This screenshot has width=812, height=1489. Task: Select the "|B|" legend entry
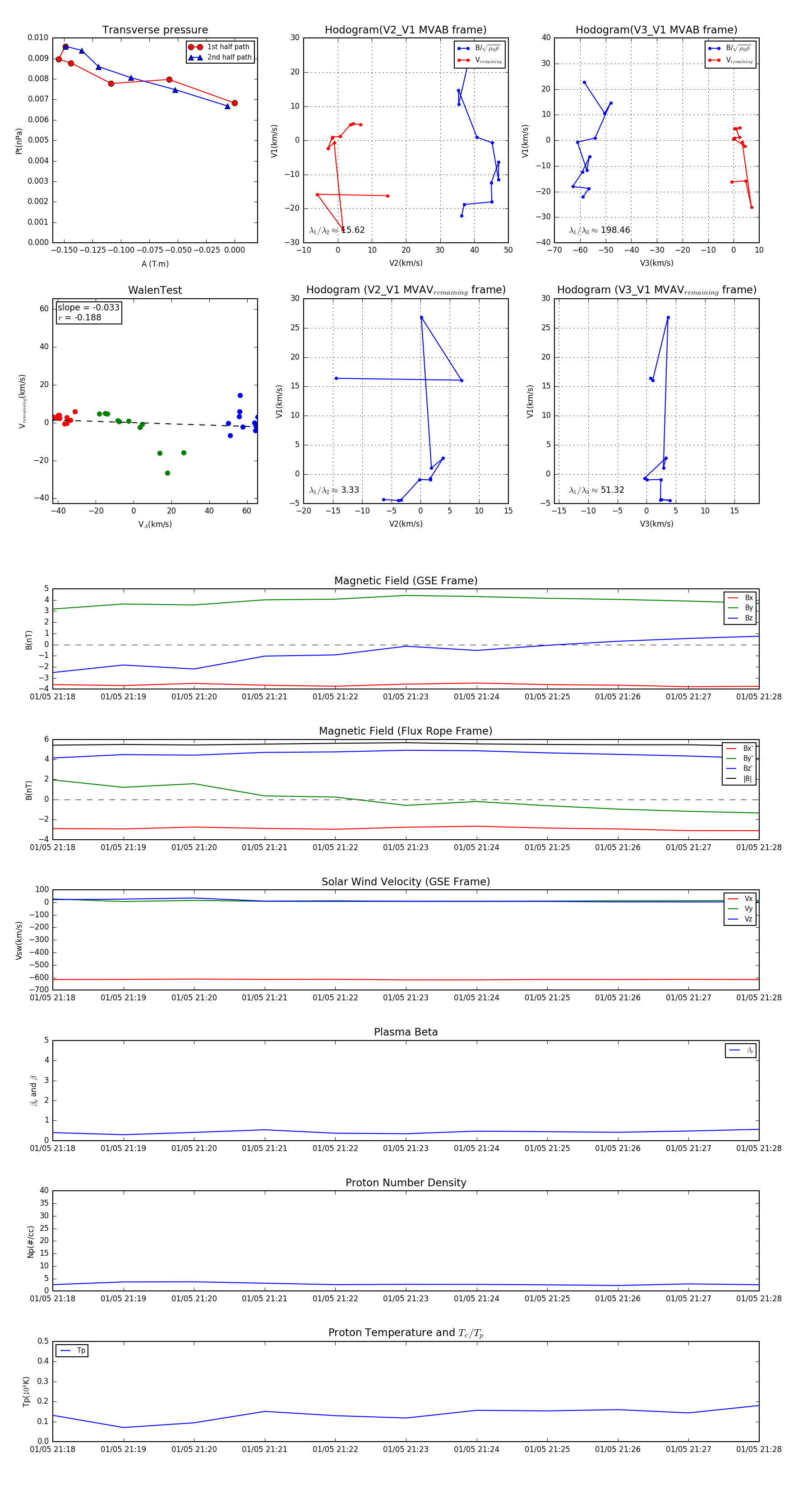[739, 779]
